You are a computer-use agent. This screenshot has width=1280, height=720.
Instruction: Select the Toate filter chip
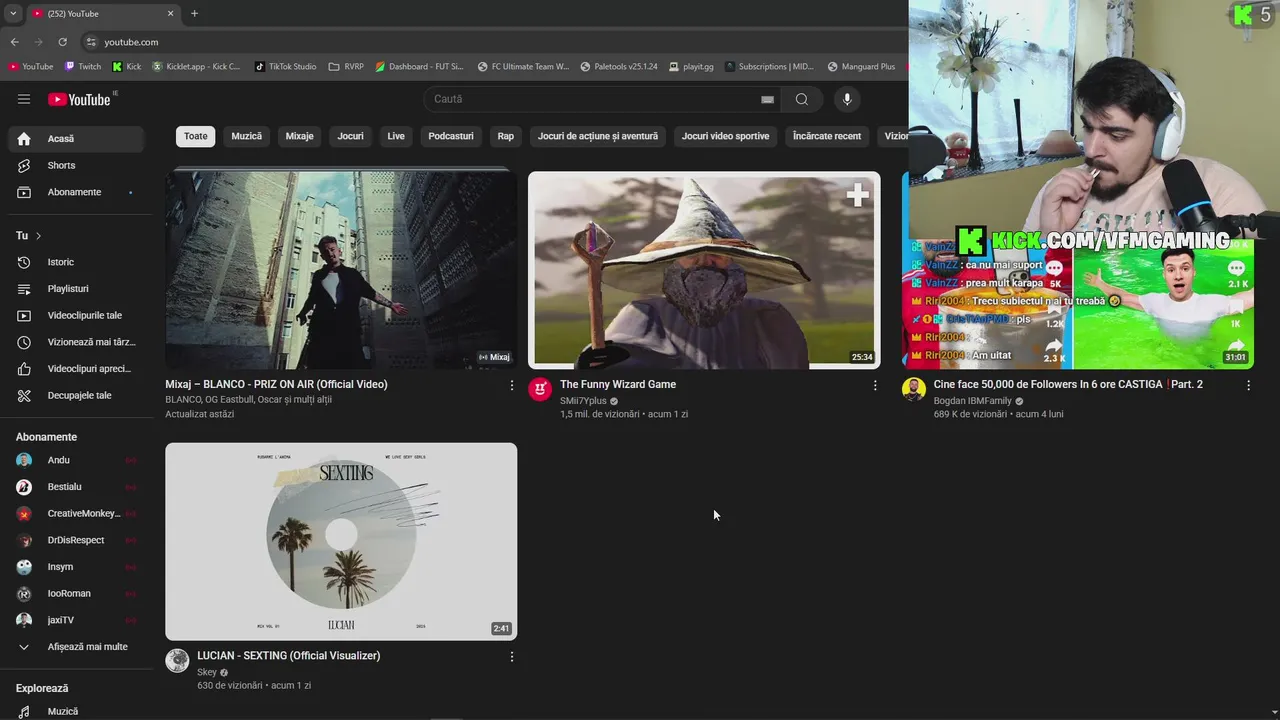tap(196, 136)
